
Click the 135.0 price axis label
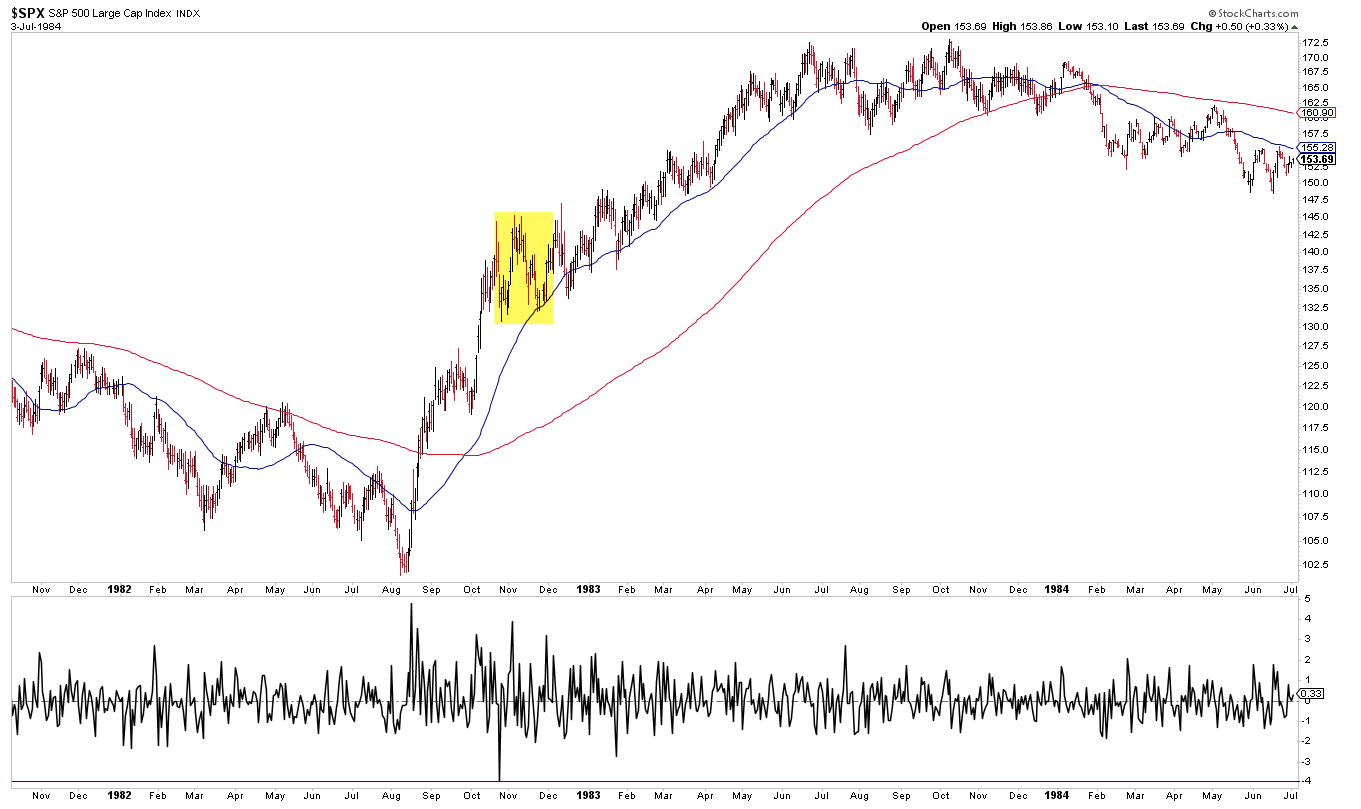click(1317, 289)
